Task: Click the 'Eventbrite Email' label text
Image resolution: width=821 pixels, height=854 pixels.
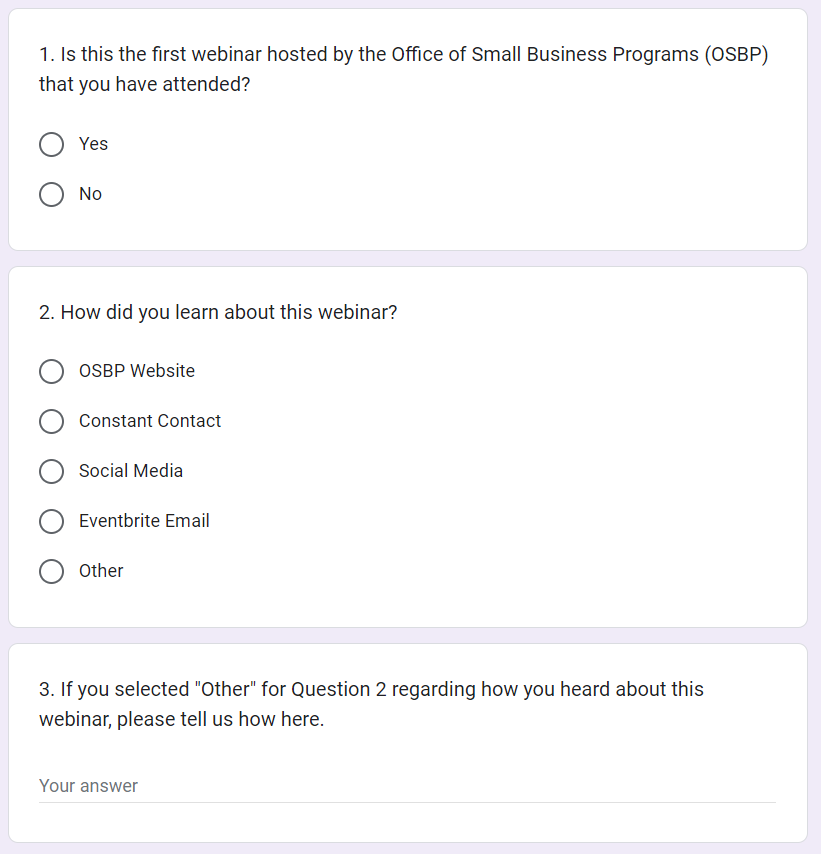Action: point(144,521)
